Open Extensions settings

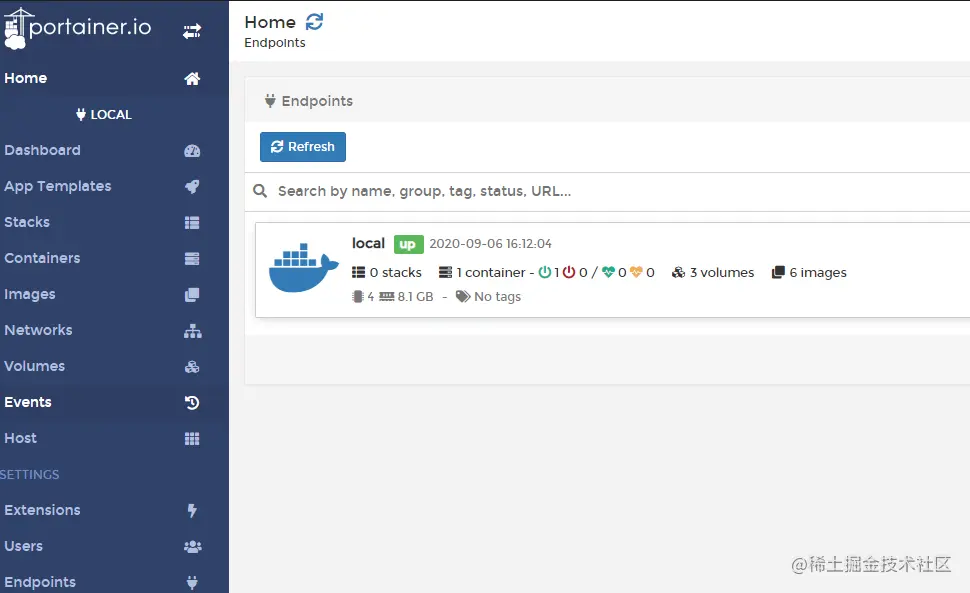tap(42, 510)
